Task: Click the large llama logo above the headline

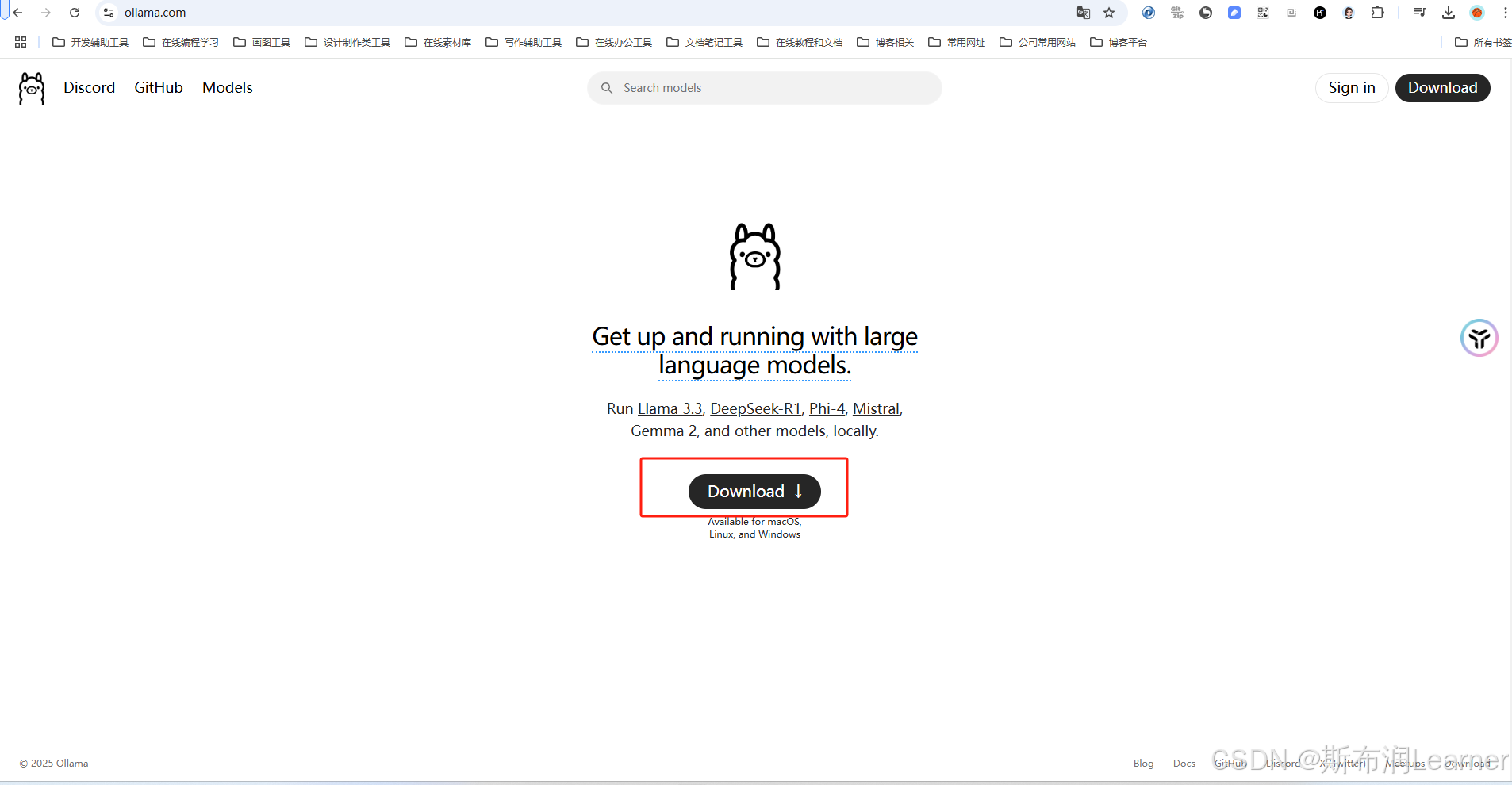Action: pos(755,256)
